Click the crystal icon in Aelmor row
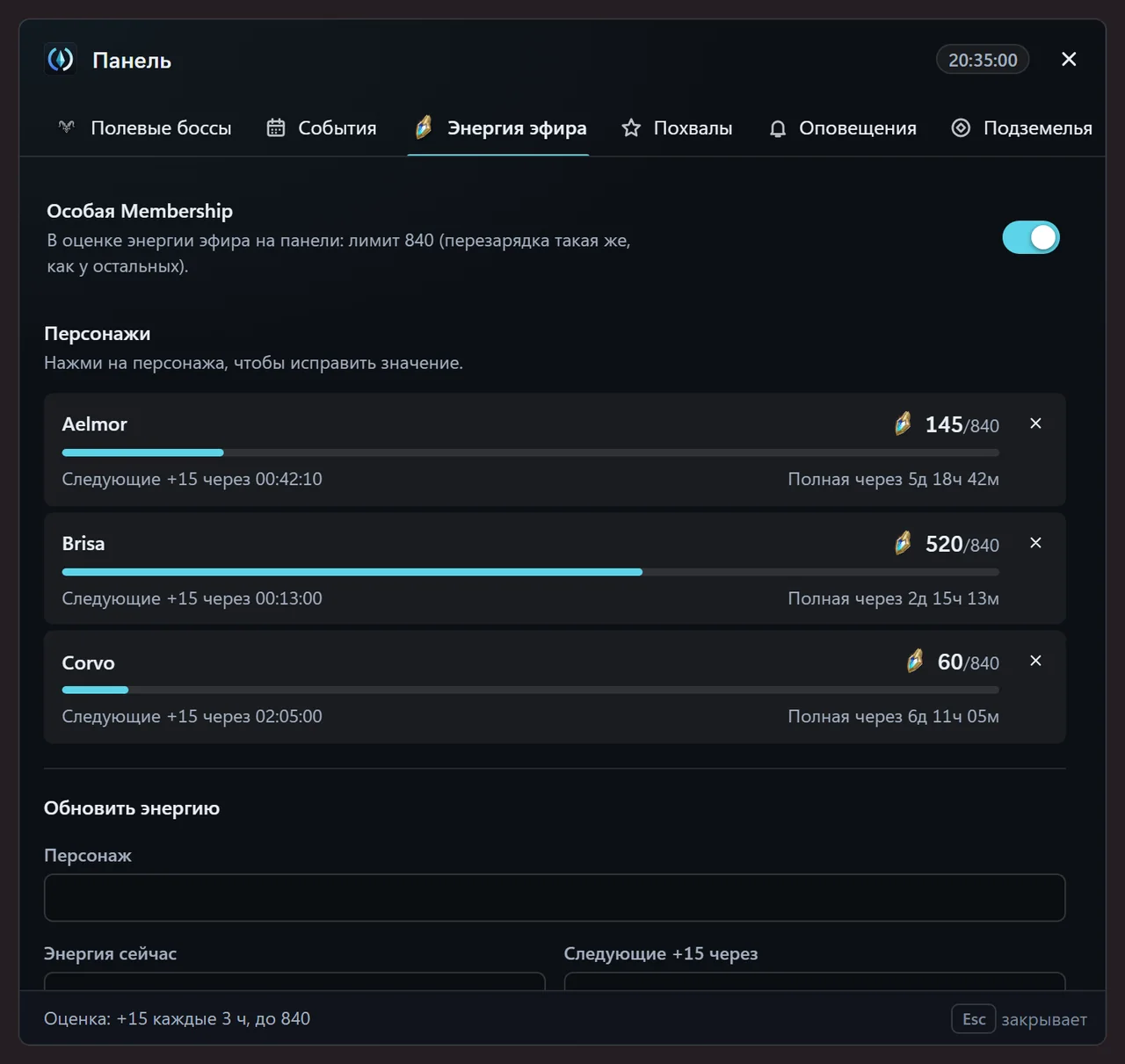The image size is (1125, 1064). coord(903,423)
